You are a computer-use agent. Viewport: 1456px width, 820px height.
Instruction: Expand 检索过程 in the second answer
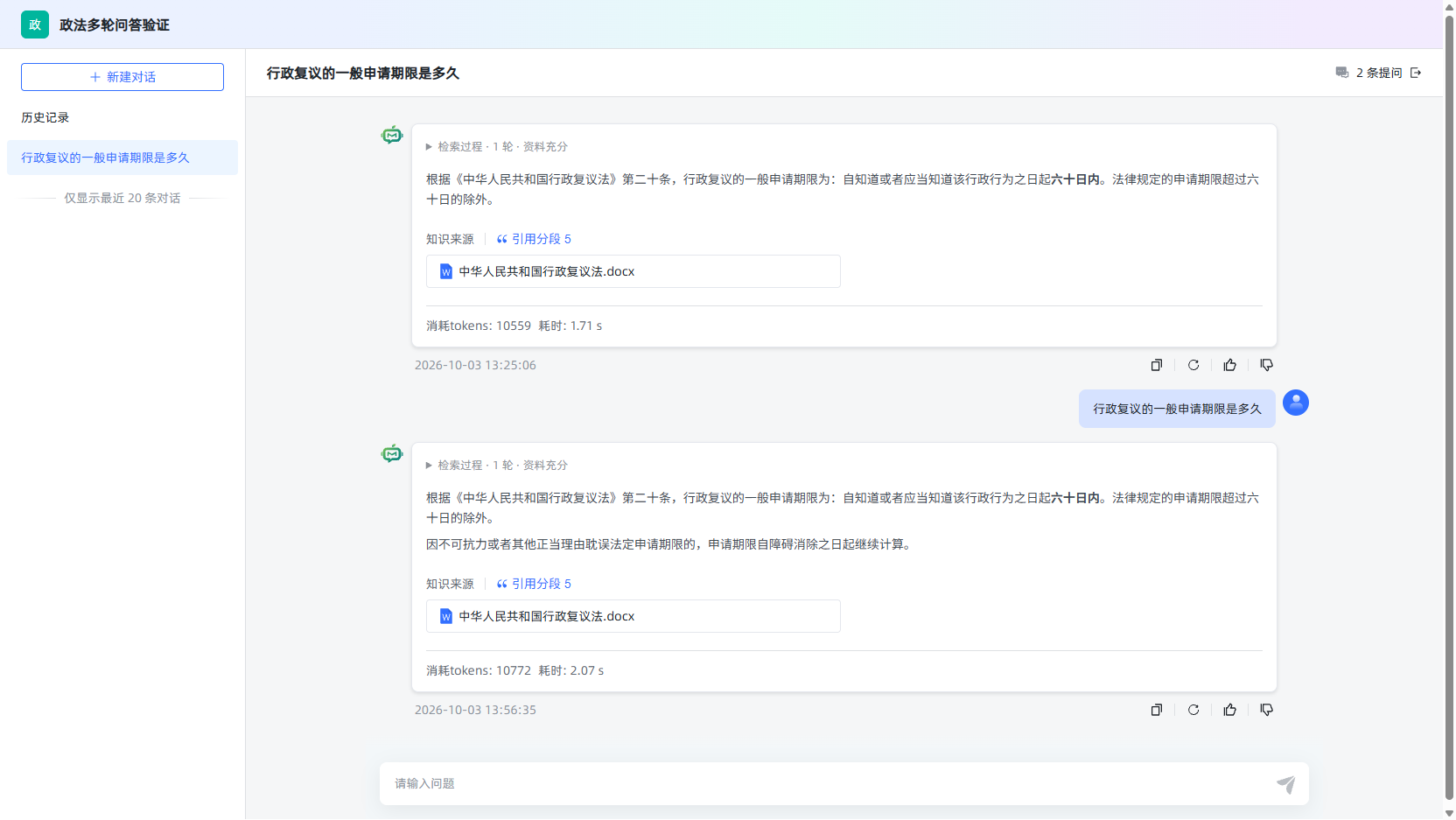496,466
